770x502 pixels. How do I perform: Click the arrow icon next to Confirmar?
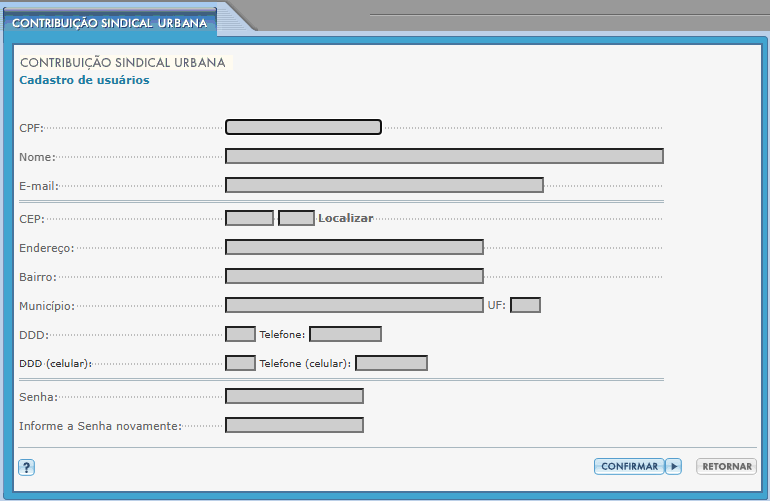(x=674, y=466)
